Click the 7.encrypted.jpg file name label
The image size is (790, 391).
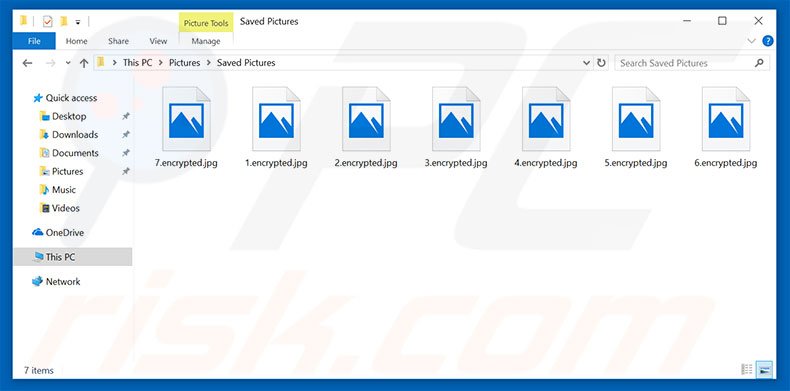click(186, 163)
